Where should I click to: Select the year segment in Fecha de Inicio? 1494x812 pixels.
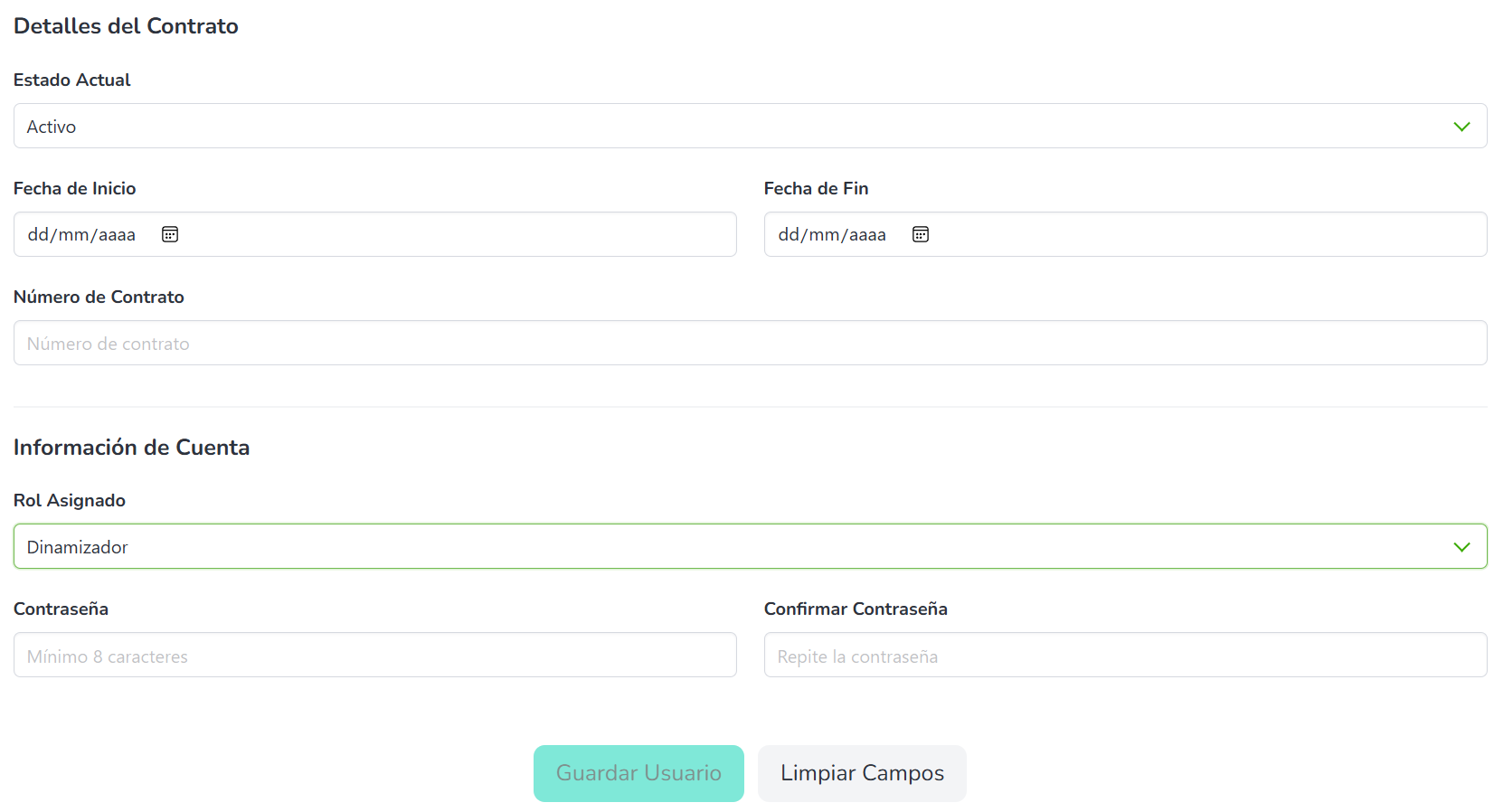(117, 235)
